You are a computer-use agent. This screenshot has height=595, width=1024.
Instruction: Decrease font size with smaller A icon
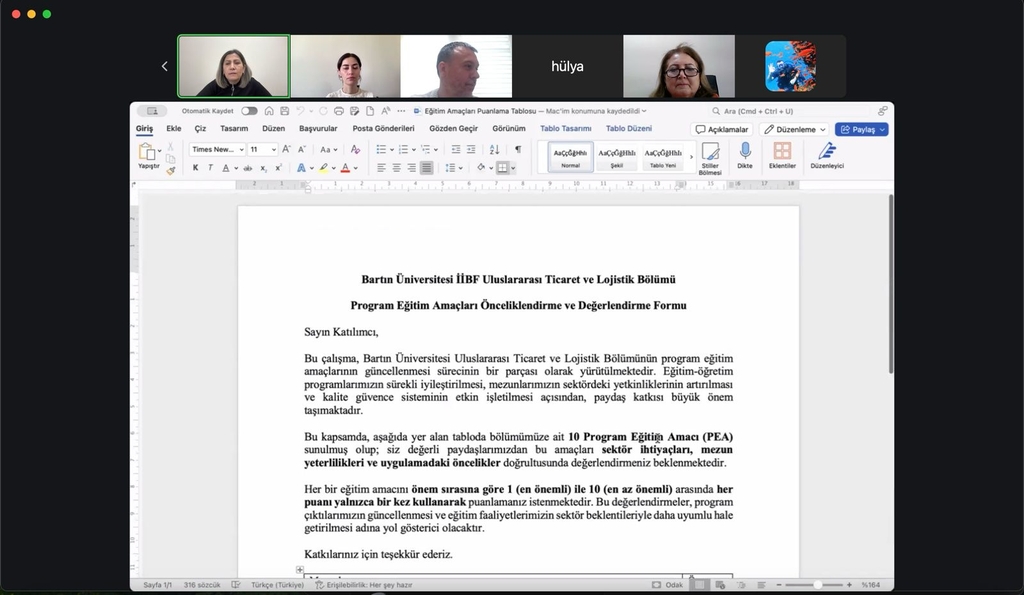coord(302,150)
